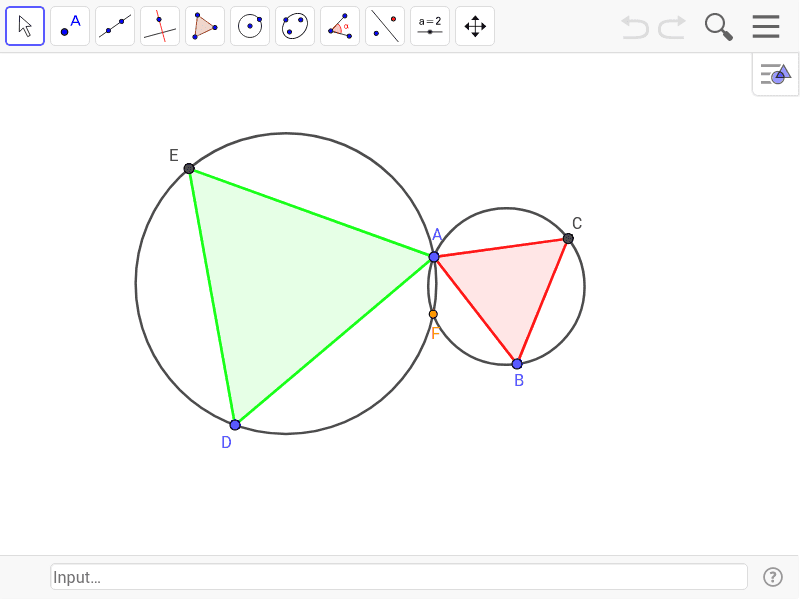
Task: Click point E on large circle
Action: [x=189, y=168]
